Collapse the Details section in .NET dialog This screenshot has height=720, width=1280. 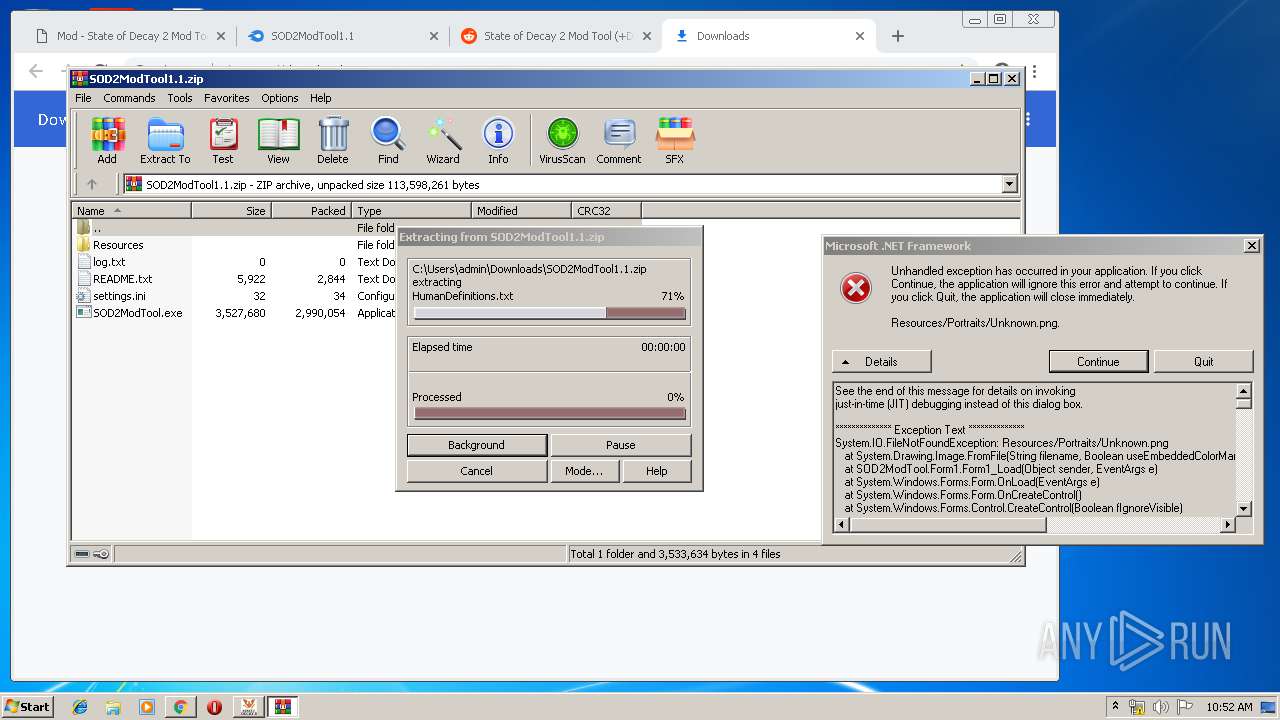pyautogui.click(x=881, y=361)
